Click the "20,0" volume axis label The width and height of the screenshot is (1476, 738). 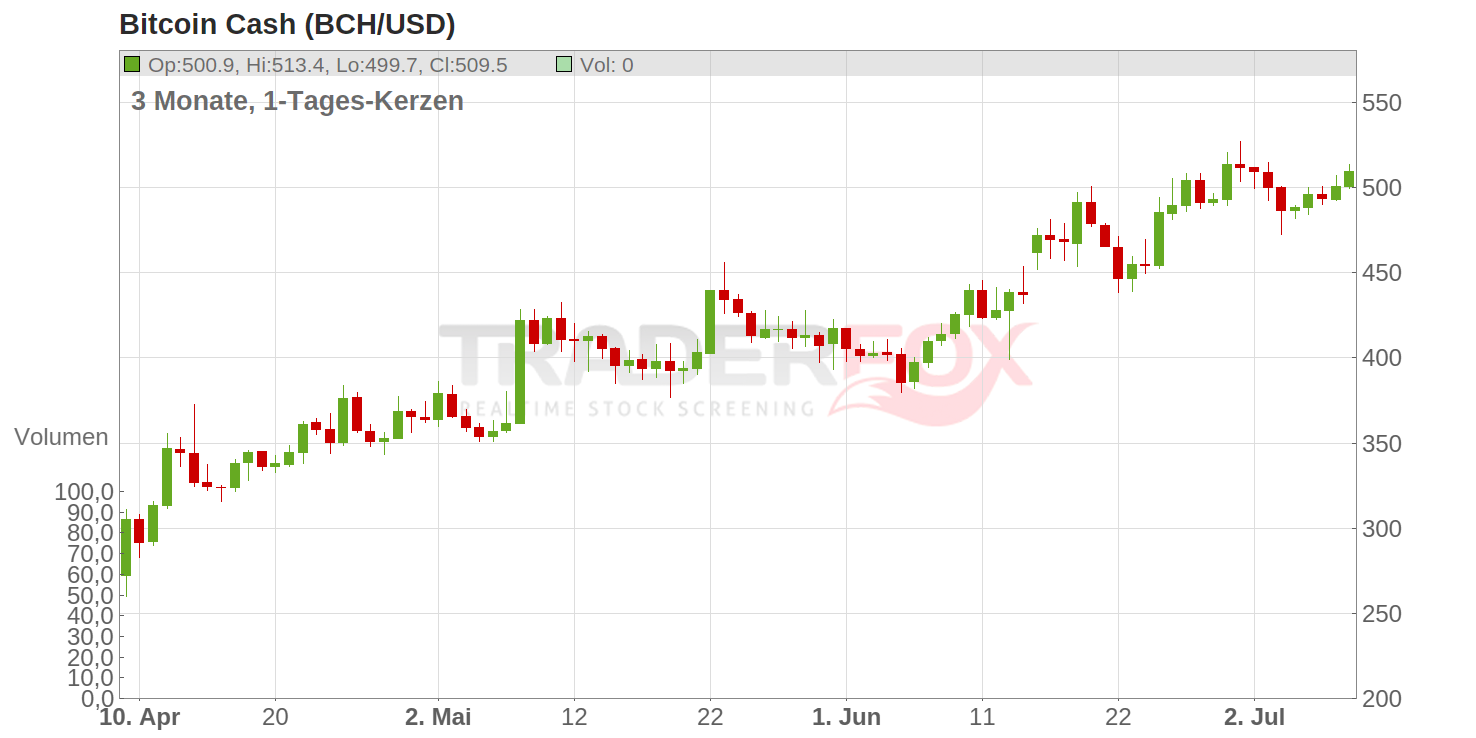click(x=89, y=658)
